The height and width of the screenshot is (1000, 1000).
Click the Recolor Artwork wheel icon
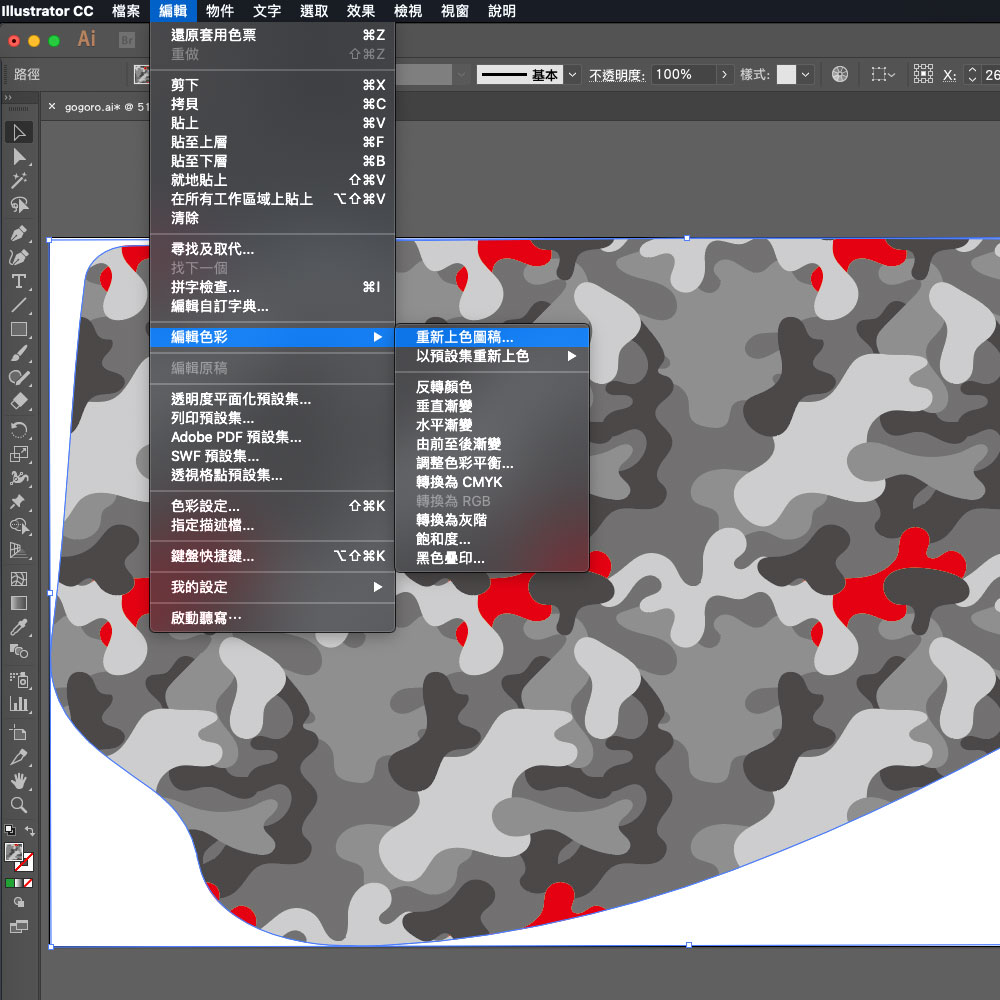click(x=839, y=74)
